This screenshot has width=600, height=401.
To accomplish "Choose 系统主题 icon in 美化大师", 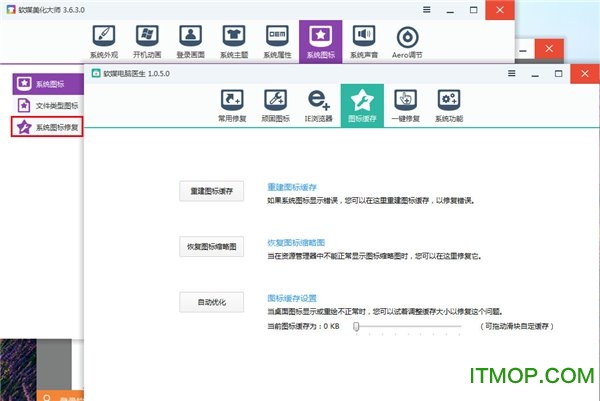I will click(234, 42).
